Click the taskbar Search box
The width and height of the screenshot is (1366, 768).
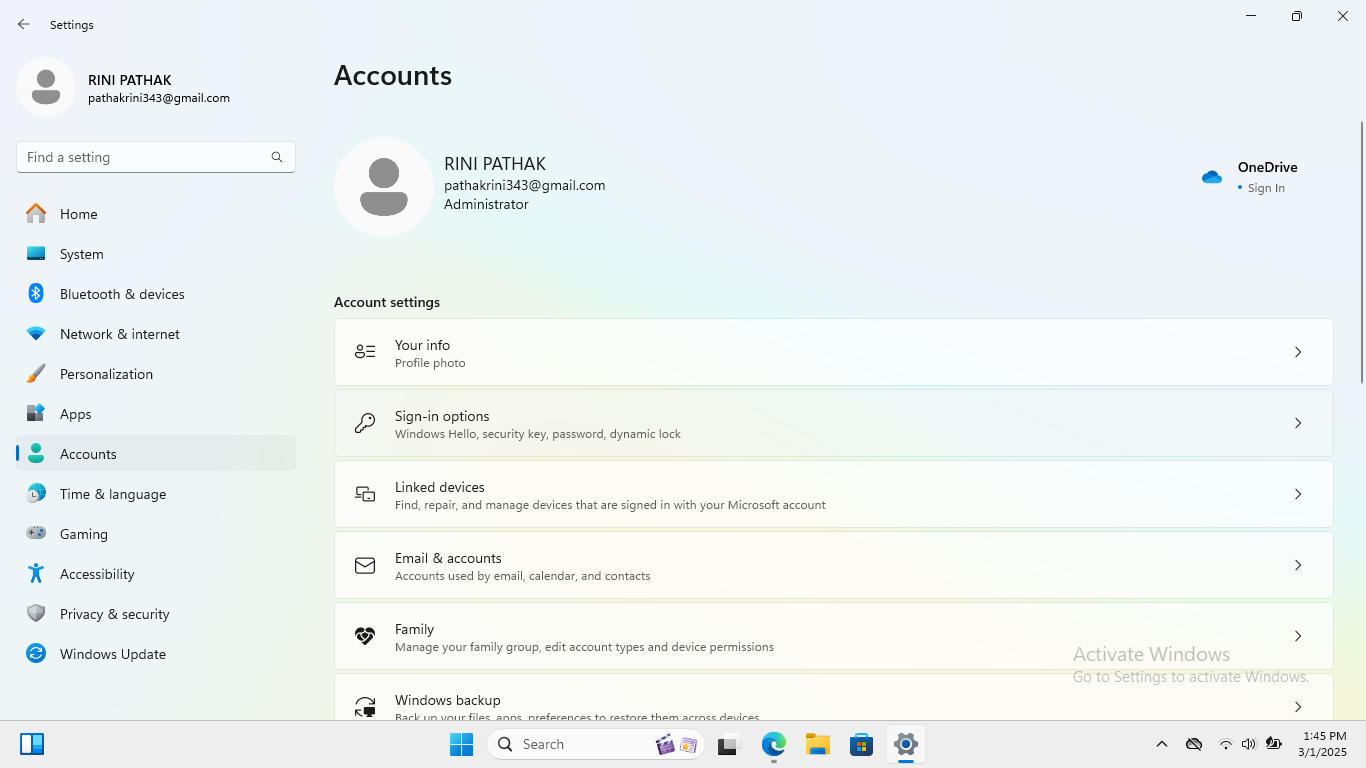pyautogui.click(x=596, y=744)
